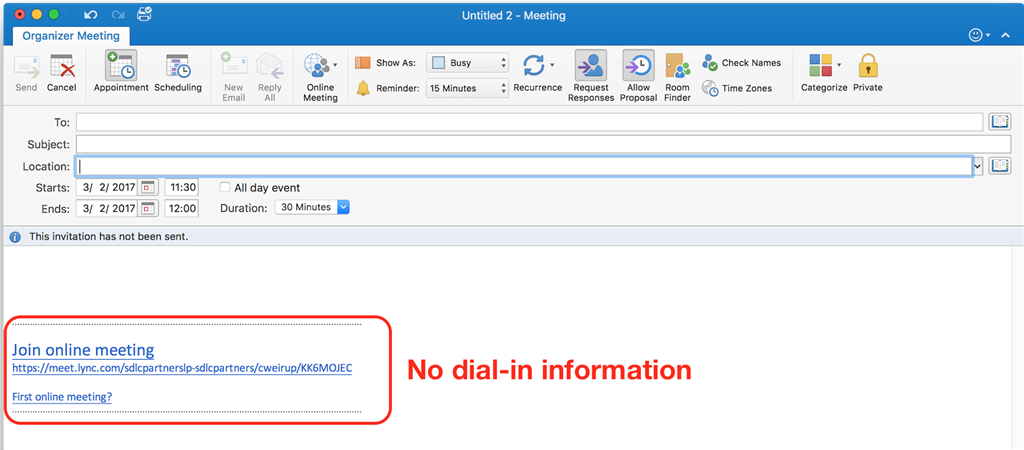Click the Redo arrow in title bar
This screenshot has height=450, width=1024.
click(x=118, y=14)
